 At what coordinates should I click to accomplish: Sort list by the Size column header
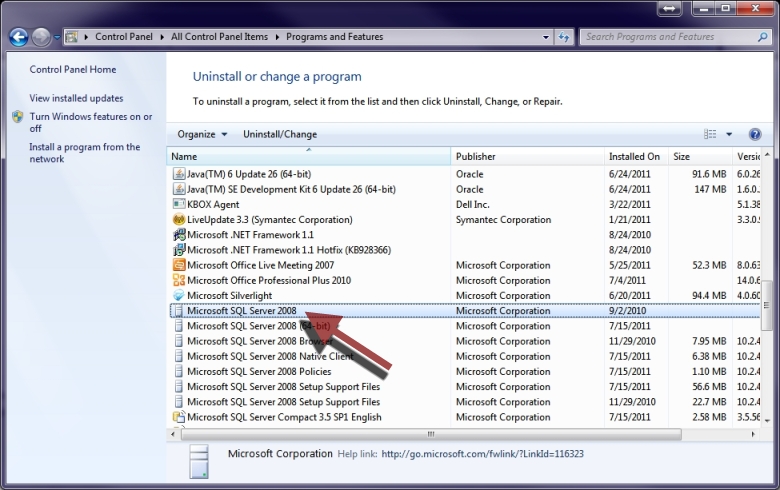click(700, 157)
